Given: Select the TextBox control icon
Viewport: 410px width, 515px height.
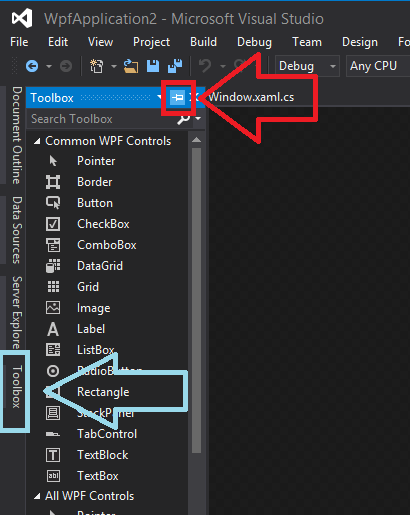Looking at the screenshot, I should 53,476.
